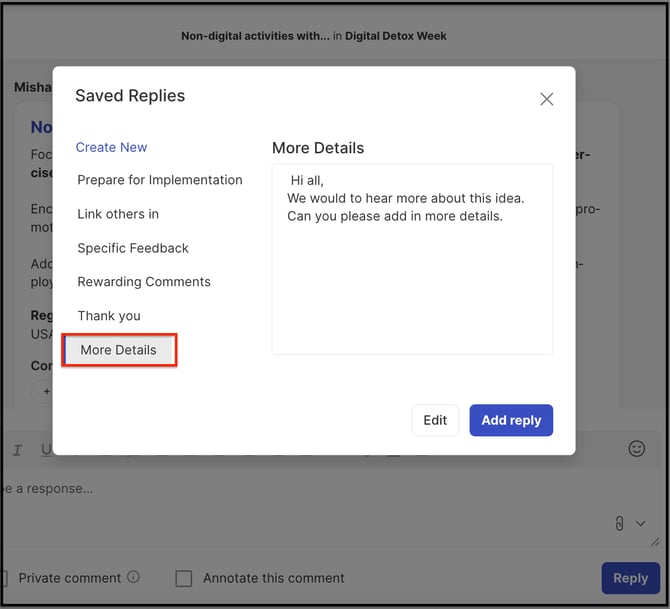Select the More Details saved reply
The height and width of the screenshot is (609, 670).
[x=119, y=350]
